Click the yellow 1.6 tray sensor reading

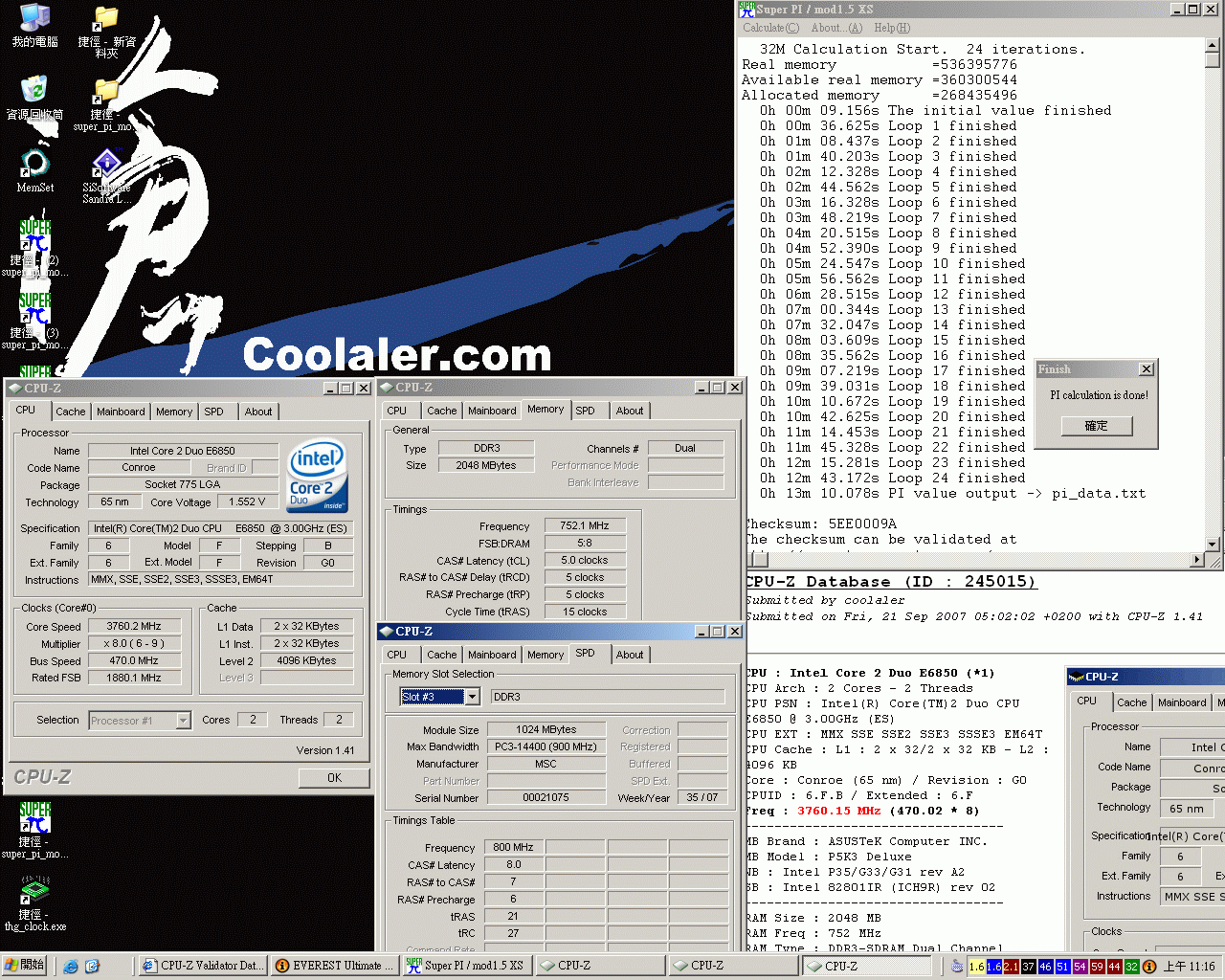976,967
